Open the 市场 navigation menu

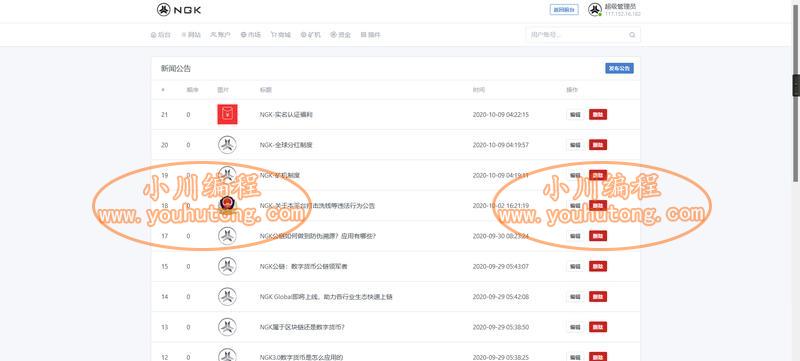tap(251, 35)
